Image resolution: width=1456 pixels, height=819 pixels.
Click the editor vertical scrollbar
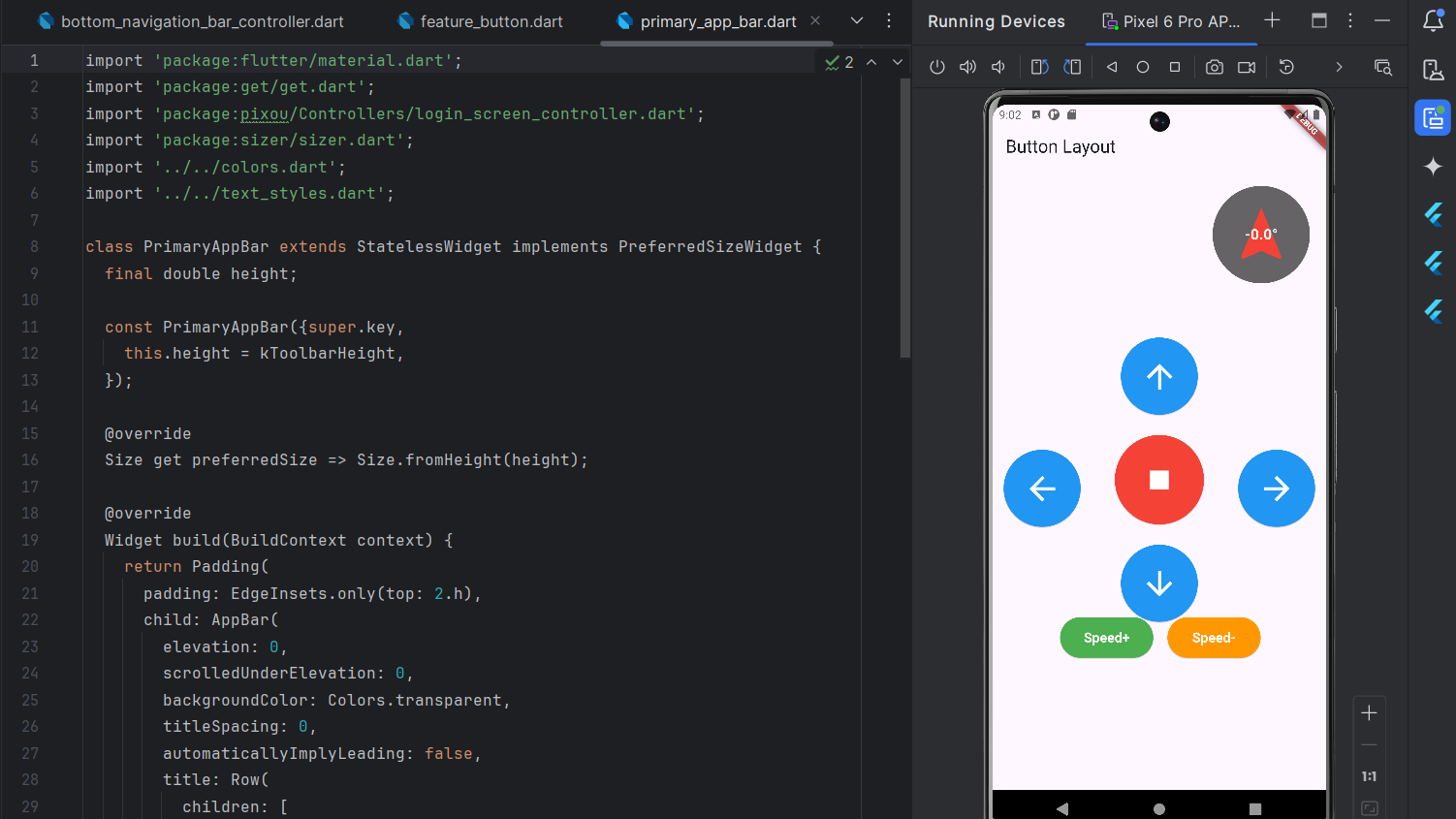(x=905, y=218)
